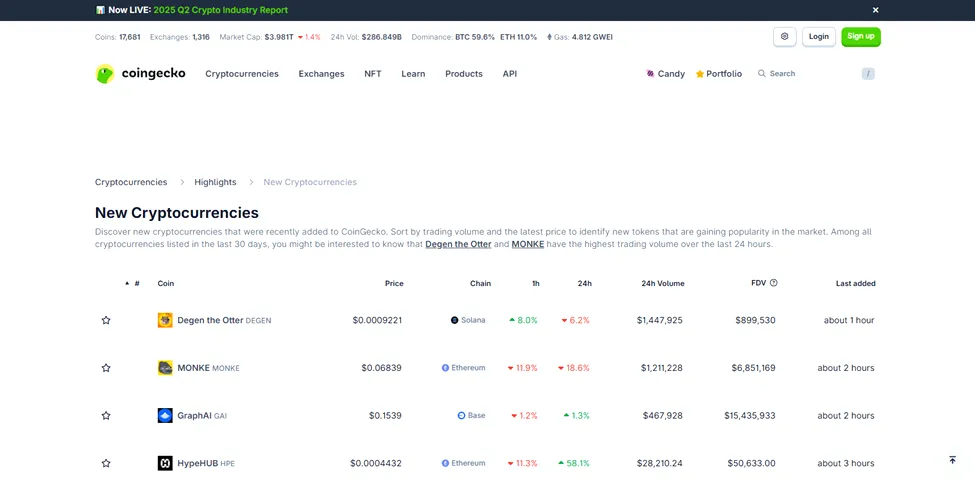
Task: Click the GraphAI GAI coin name
Action: 202,416
